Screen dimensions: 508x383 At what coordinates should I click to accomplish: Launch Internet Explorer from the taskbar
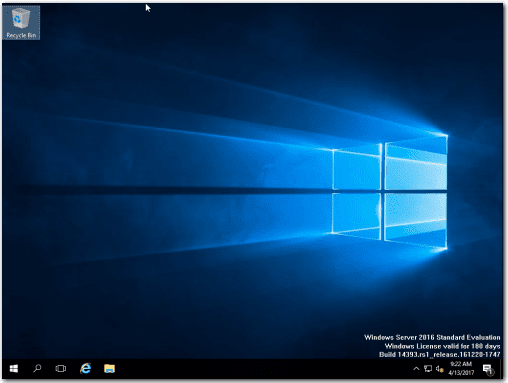[86, 368]
